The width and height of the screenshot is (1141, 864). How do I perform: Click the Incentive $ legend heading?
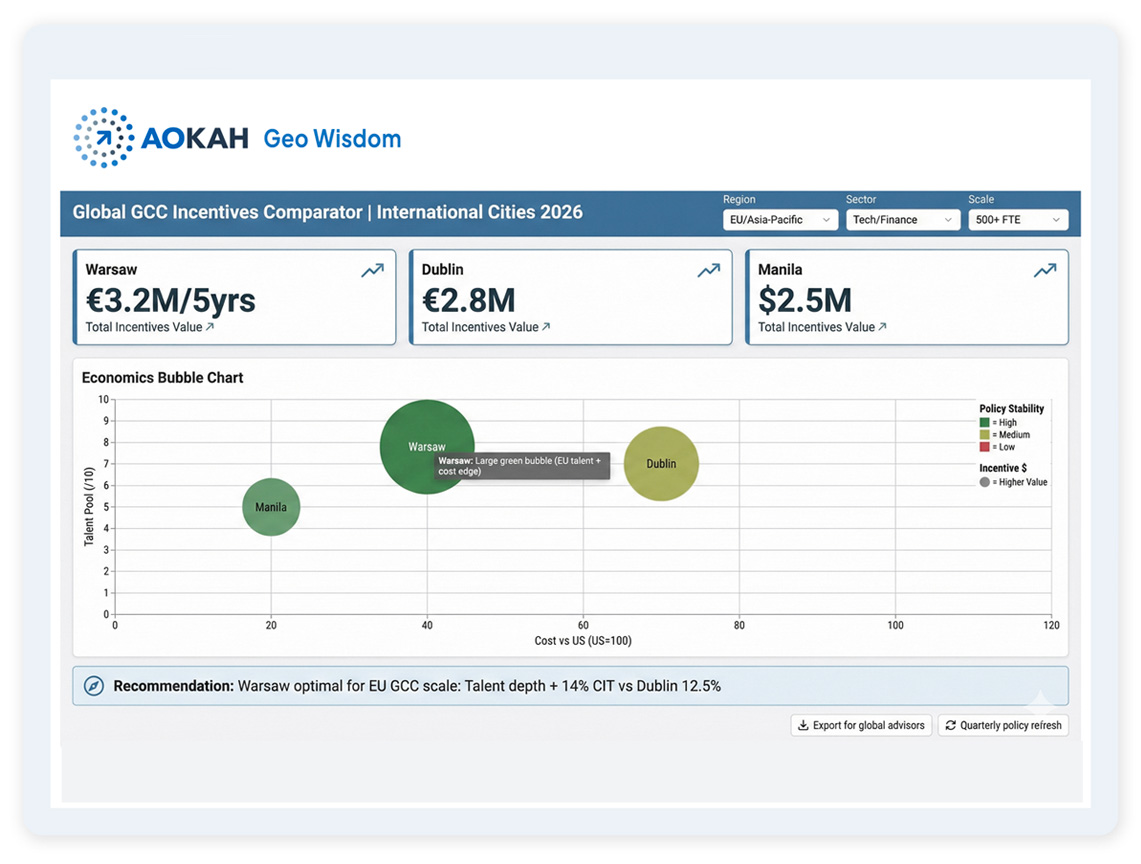[1003, 468]
